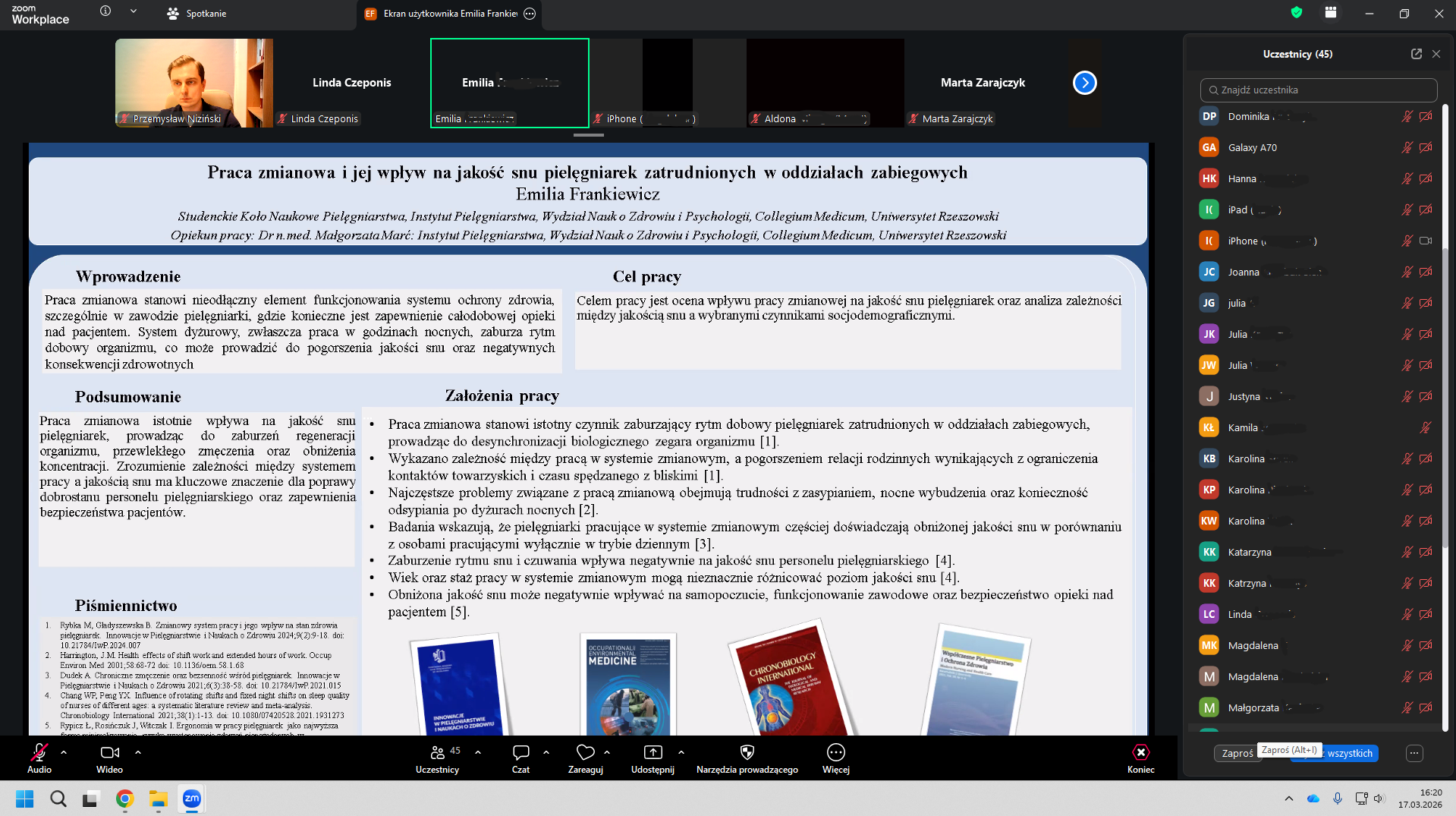Open the Czat chat panel
1456x816 pixels.
point(520,753)
